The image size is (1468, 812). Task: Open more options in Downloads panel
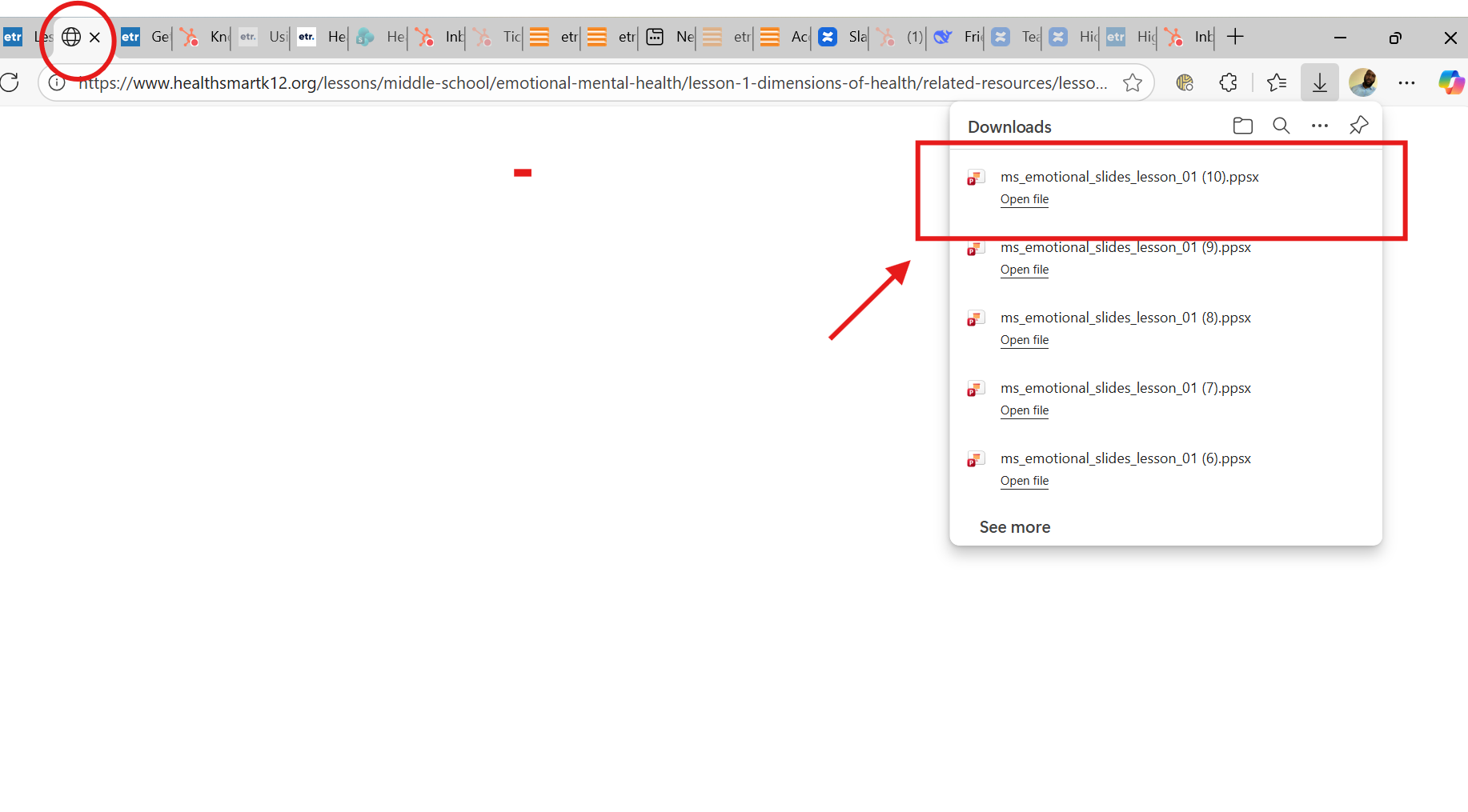[1320, 126]
